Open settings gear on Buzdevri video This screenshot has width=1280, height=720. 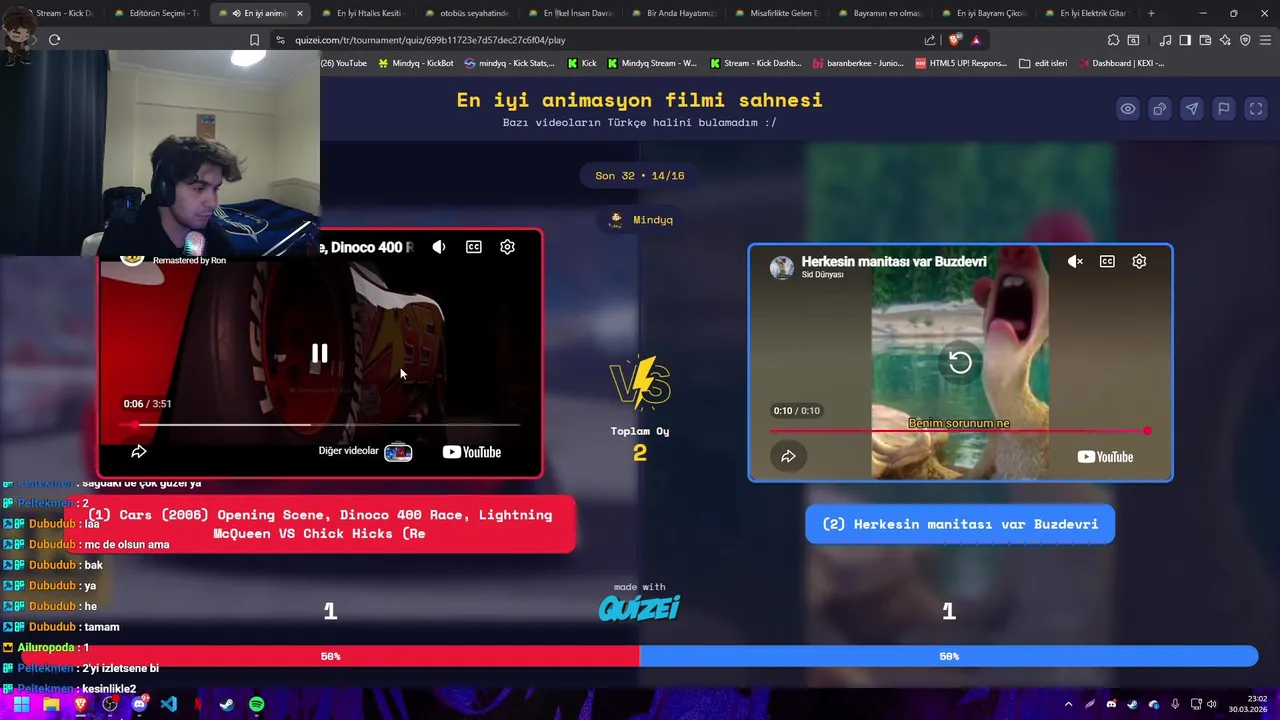click(x=1139, y=261)
